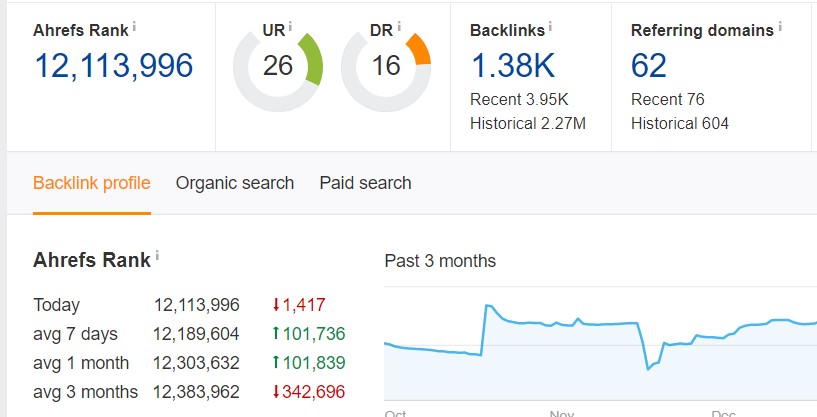Open the 62 referring domains count

[x=649, y=66]
